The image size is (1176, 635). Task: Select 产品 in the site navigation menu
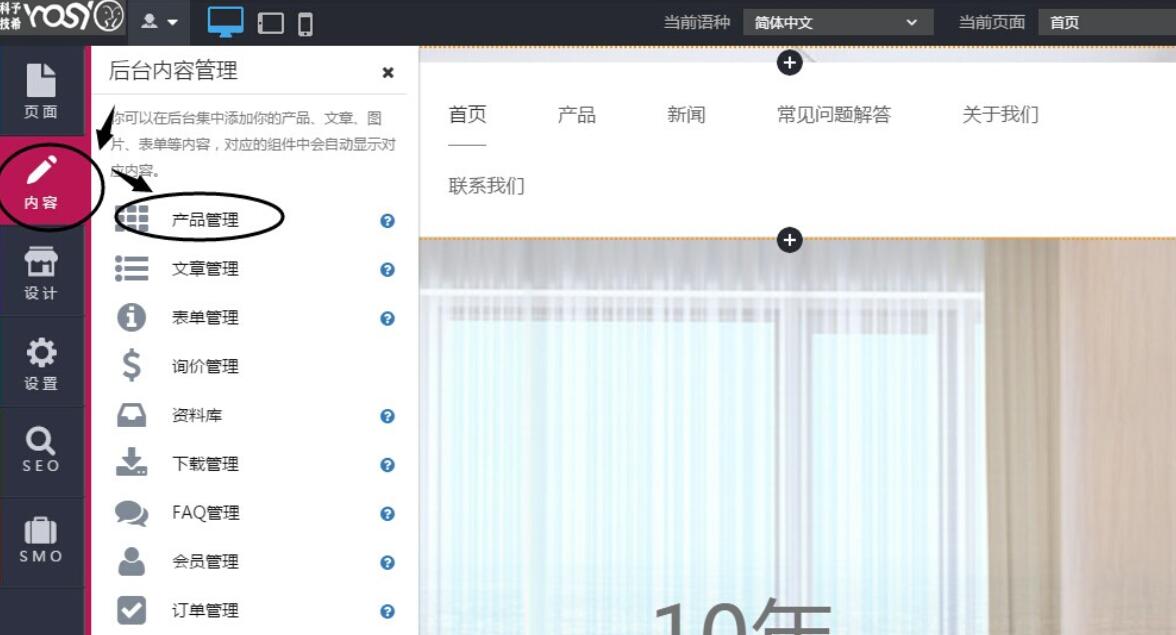(575, 115)
